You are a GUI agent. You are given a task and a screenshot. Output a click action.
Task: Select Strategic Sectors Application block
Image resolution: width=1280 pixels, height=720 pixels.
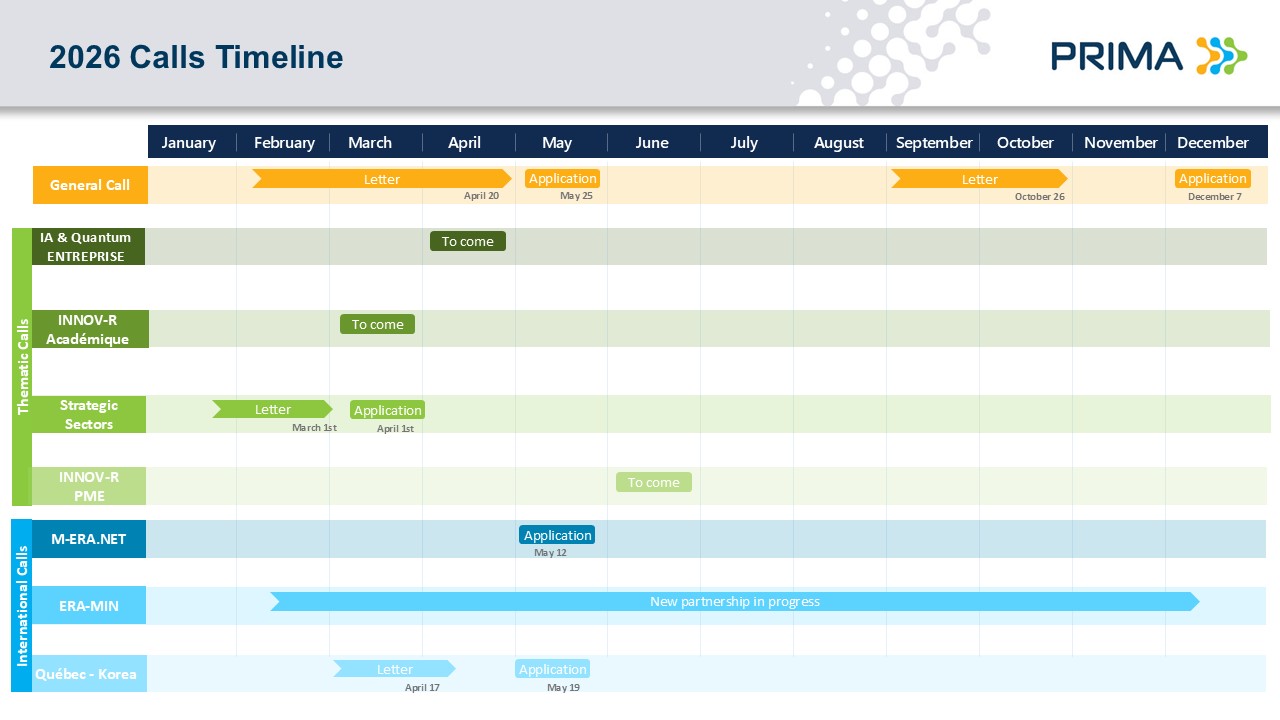click(387, 410)
